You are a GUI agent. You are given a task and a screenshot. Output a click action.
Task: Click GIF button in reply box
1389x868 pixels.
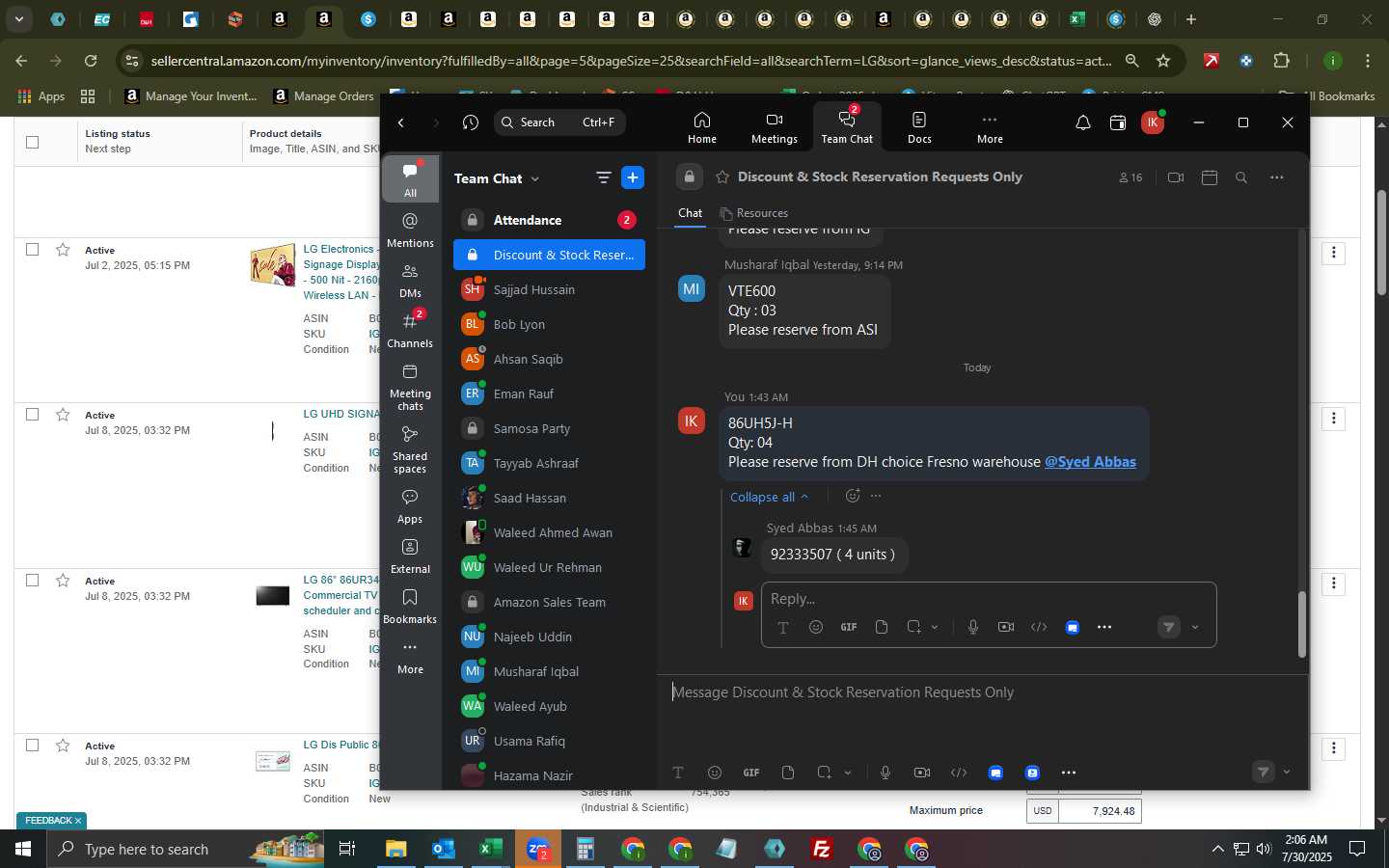click(848, 627)
